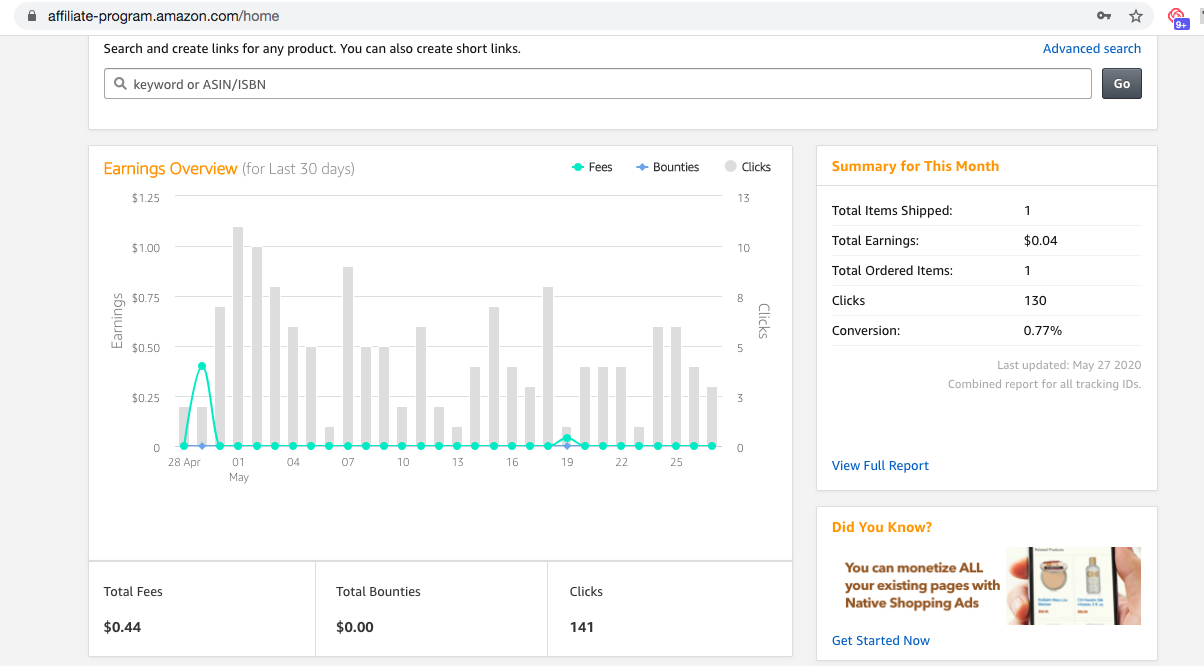Click the Combined report for all tracking IDs text
Image resolution: width=1204 pixels, height=666 pixels.
point(1044,384)
